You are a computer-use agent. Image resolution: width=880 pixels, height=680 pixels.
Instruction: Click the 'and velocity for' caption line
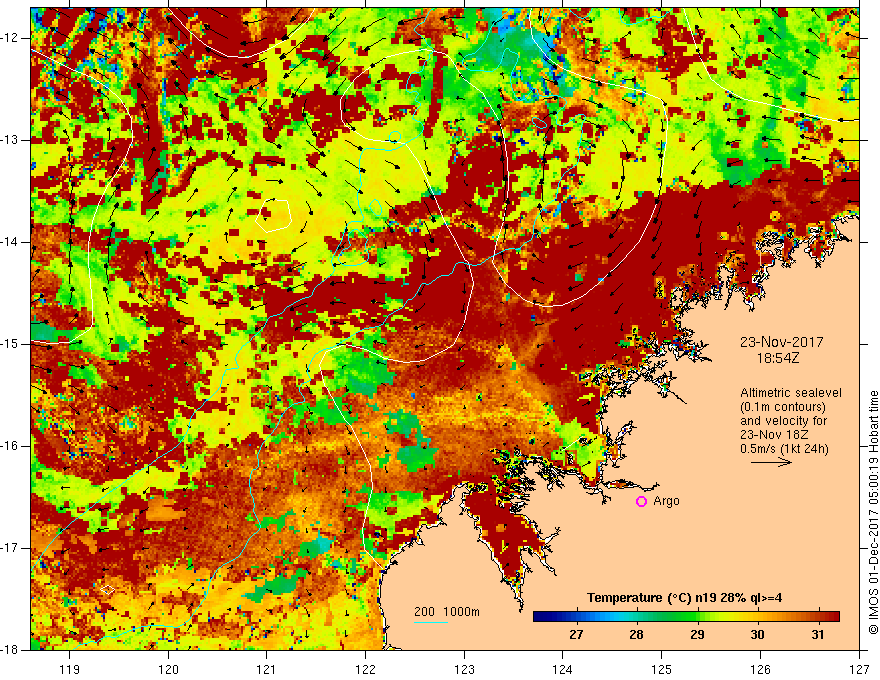click(x=783, y=421)
